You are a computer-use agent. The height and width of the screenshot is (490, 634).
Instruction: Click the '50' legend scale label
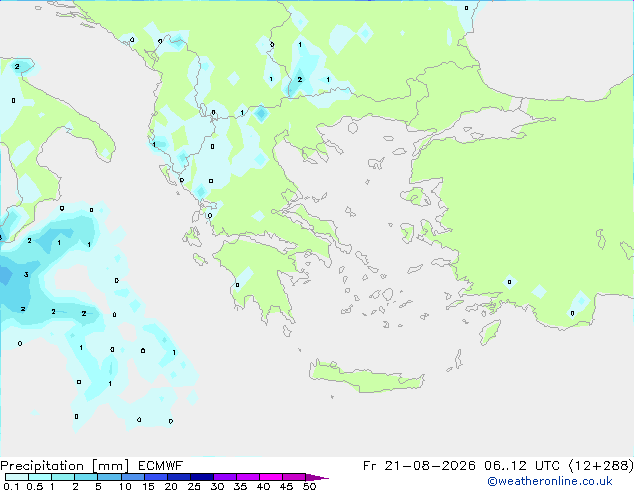tap(309, 486)
